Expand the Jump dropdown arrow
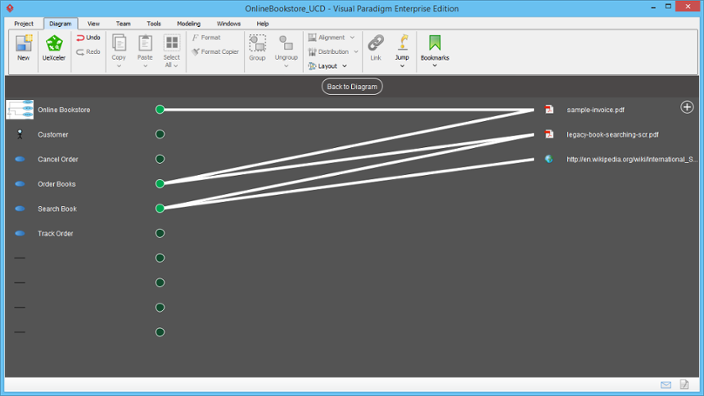The width and height of the screenshot is (704, 396). [x=402, y=66]
